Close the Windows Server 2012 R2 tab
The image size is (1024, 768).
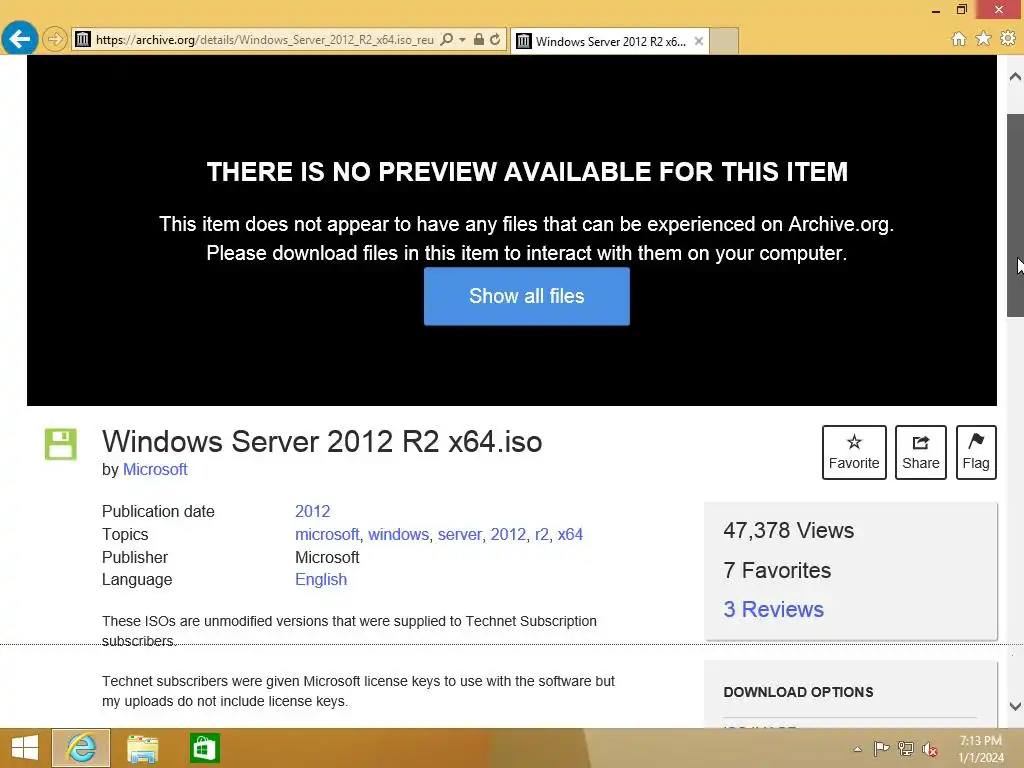[698, 41]
